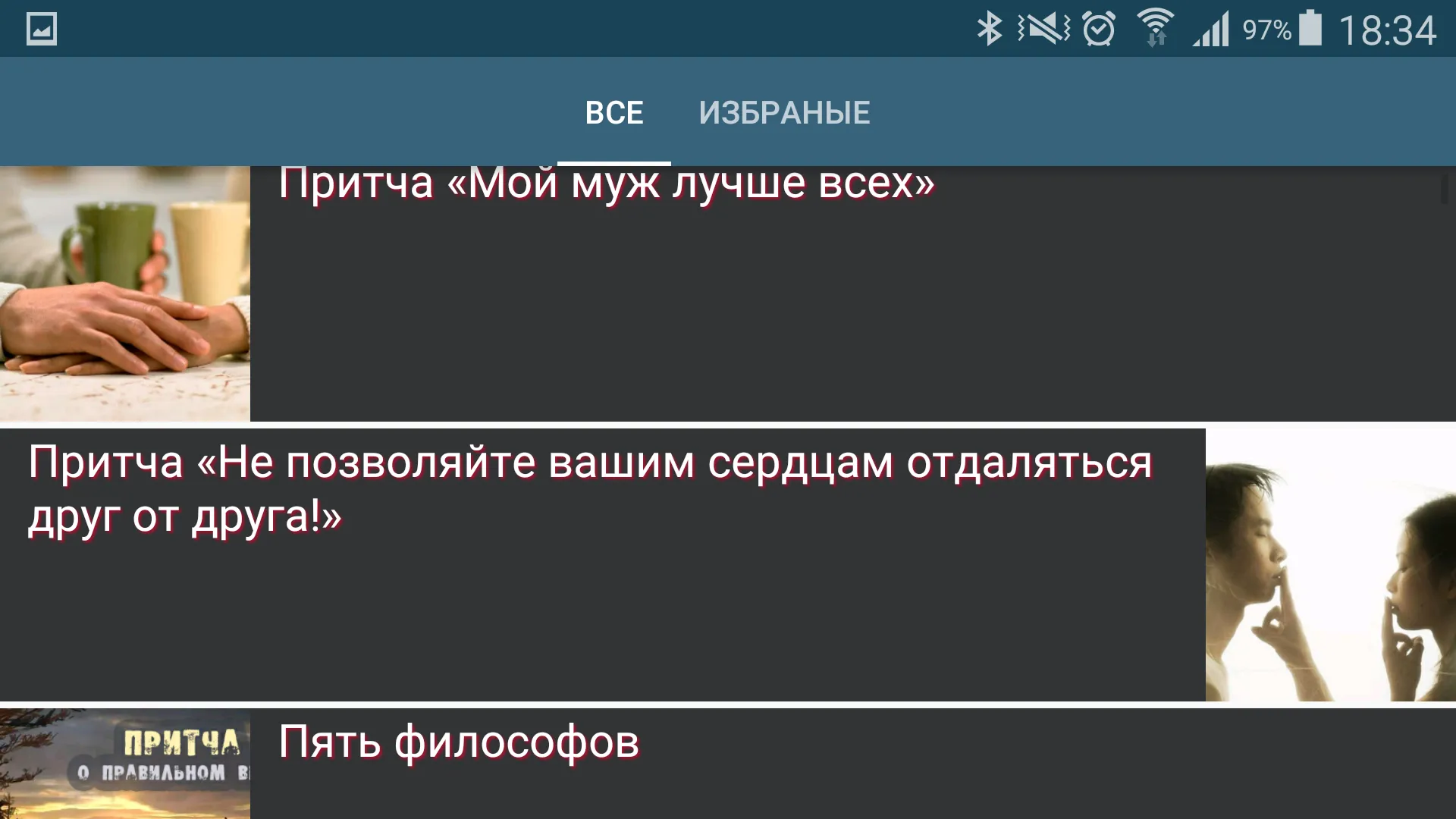Open притча «Мой муж лучше всех»
Image resolution: width=1456 pixels, height=819 pixels.
click(x=728, y=290)
